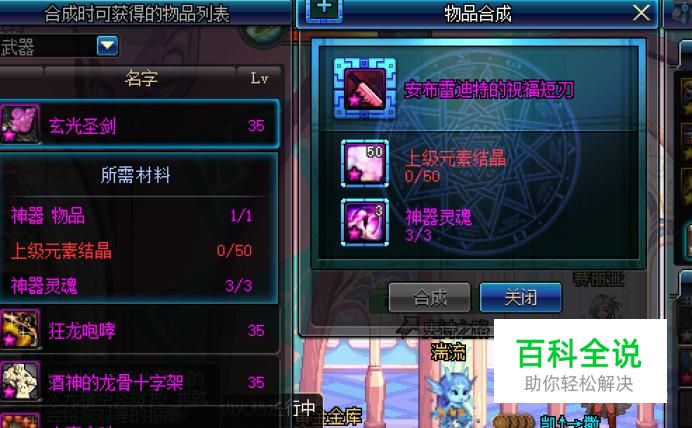Collapse the 玄光圣剑 materials row
692x428 pixels.
(x=139, y=124)
